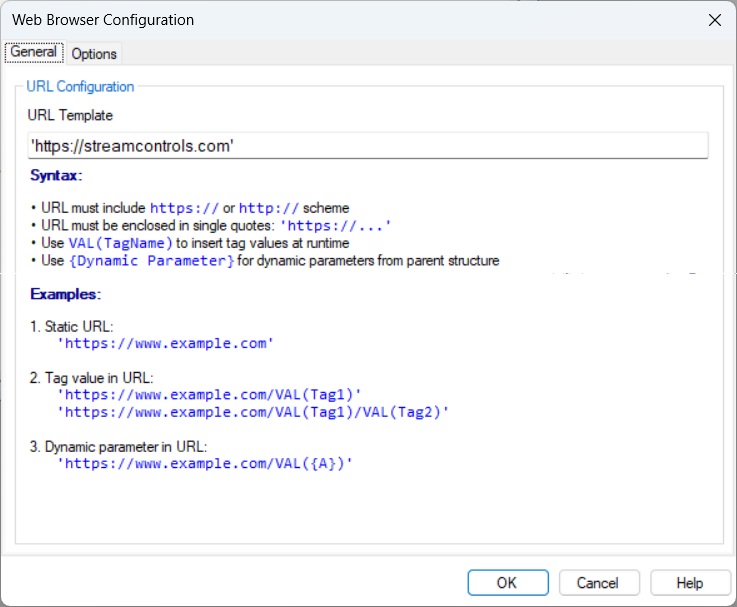
Task: Switch to the Options tab
Action: pos(94,54)
